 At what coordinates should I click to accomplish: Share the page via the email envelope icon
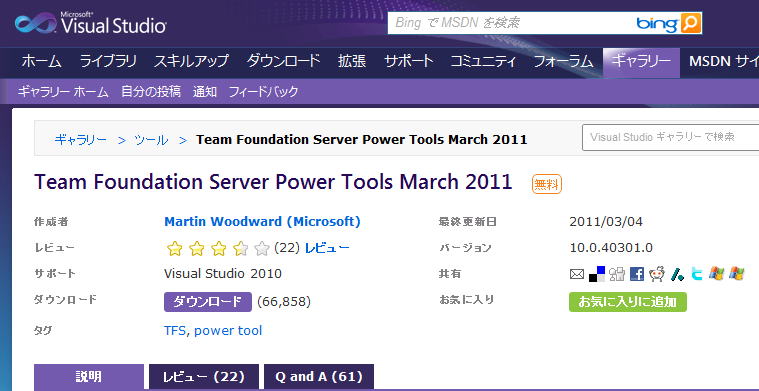coord(577,274)
